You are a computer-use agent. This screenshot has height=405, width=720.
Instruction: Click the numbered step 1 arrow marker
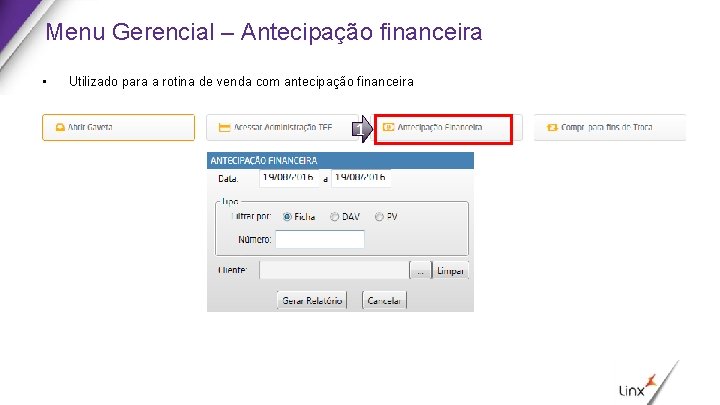(362, 129)
